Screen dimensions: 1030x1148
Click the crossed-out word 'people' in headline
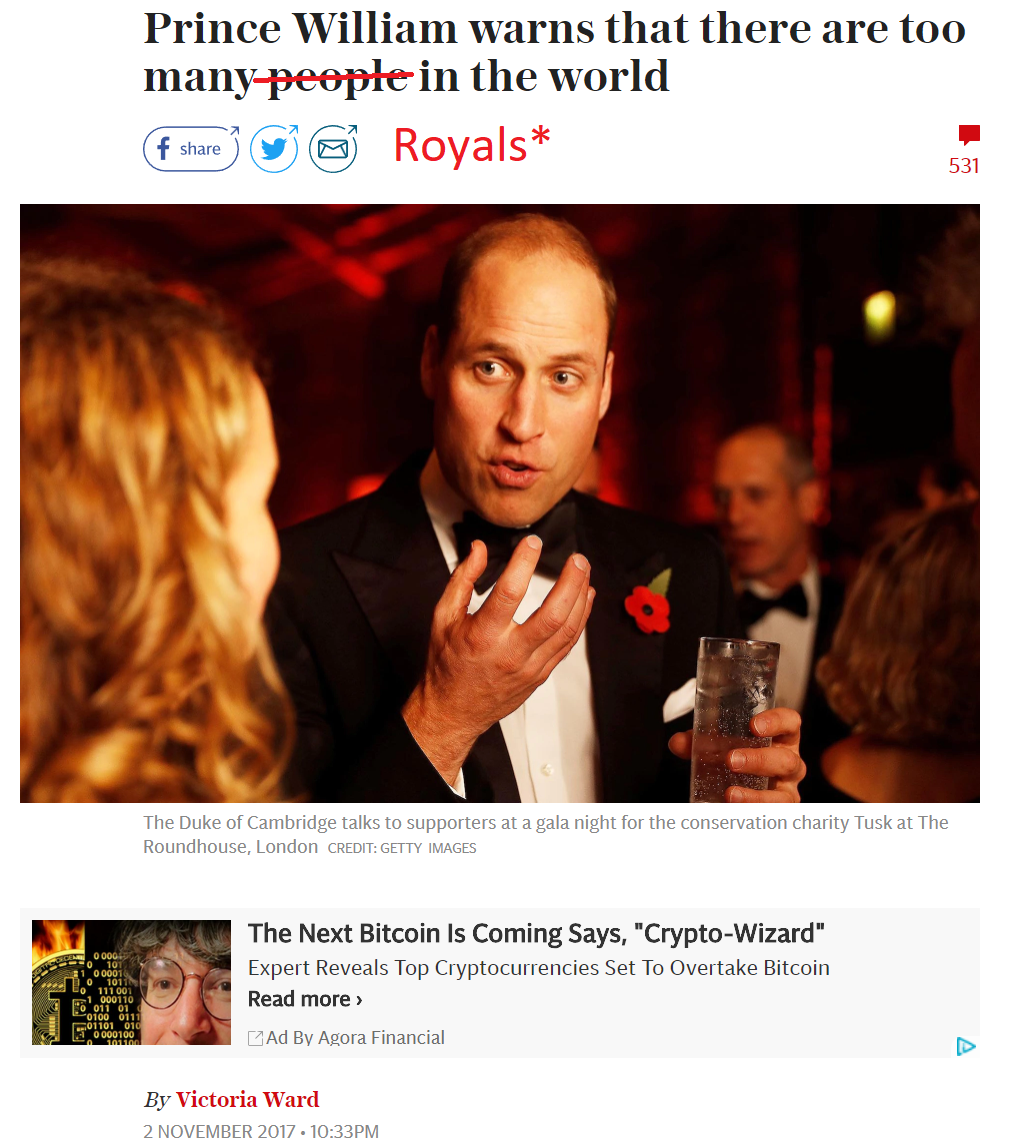(x=338, y=76)
